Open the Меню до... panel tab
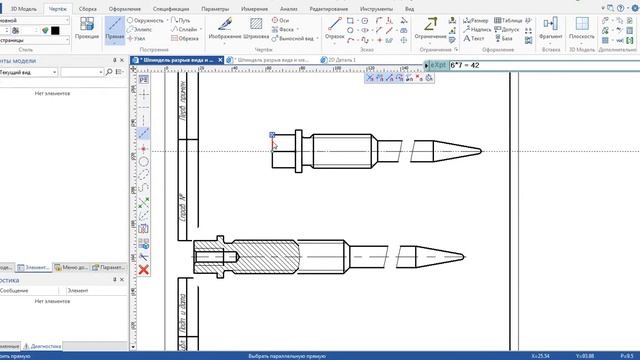 click(x=71, y=267)
